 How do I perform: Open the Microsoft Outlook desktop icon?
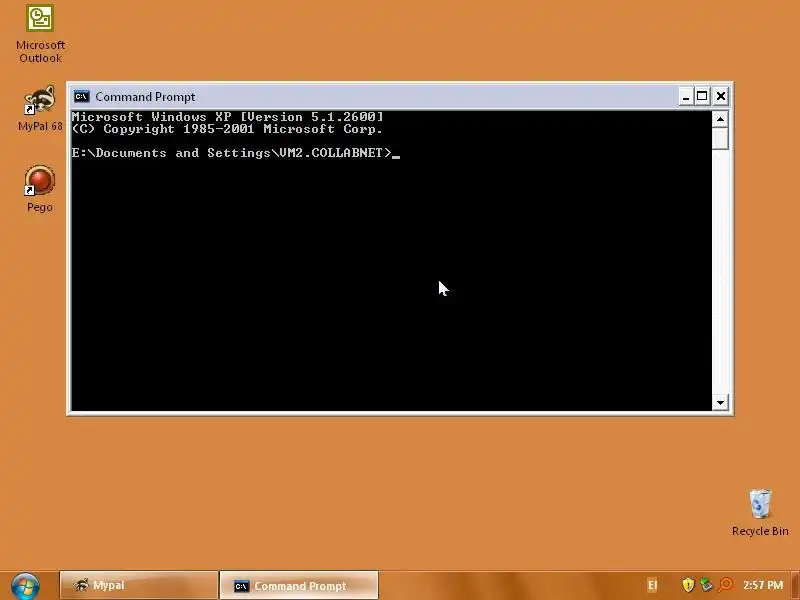point(40,34)
